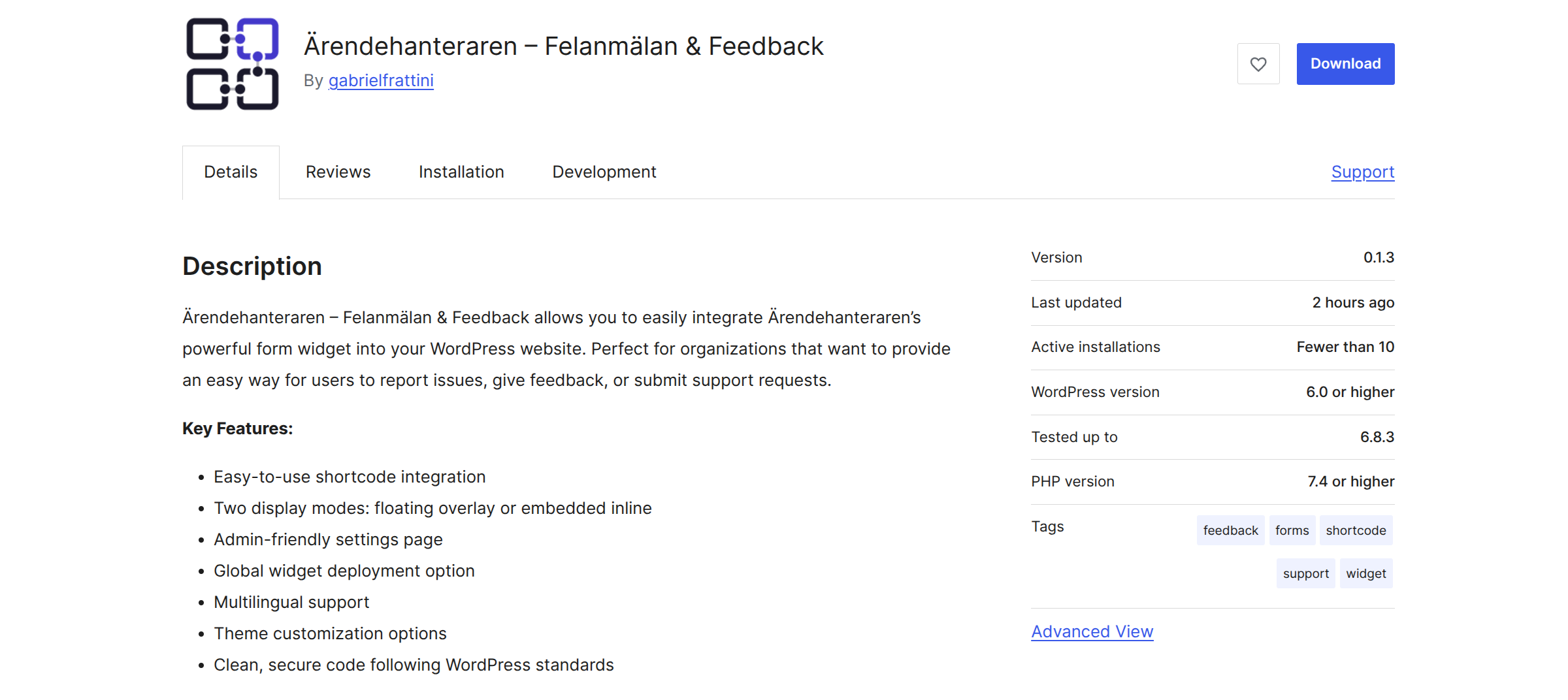
Task: Select the shortcode tag
Action: tap(1356, 530)
